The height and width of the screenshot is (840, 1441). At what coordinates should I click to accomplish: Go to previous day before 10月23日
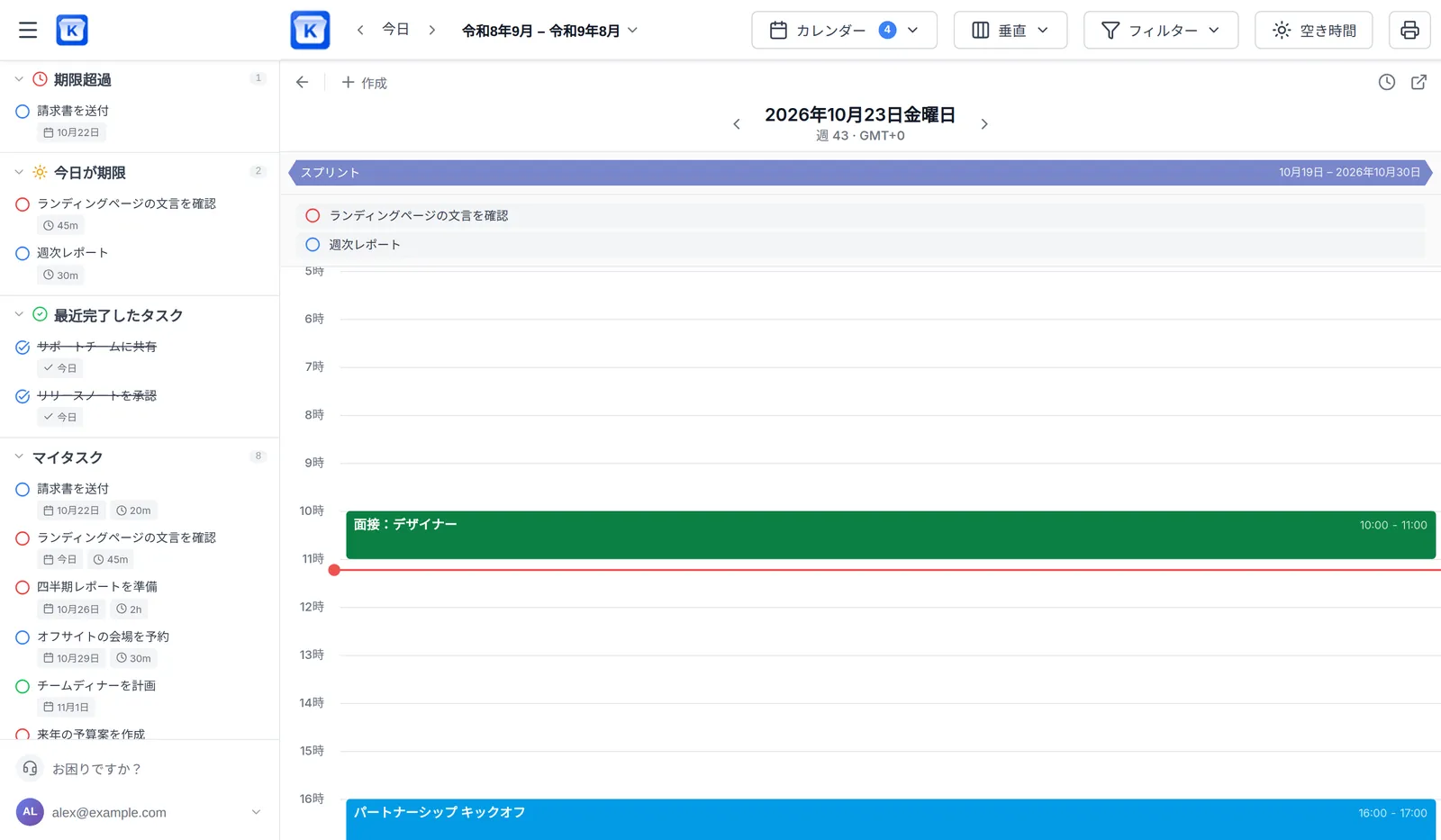tap(737, 124)
